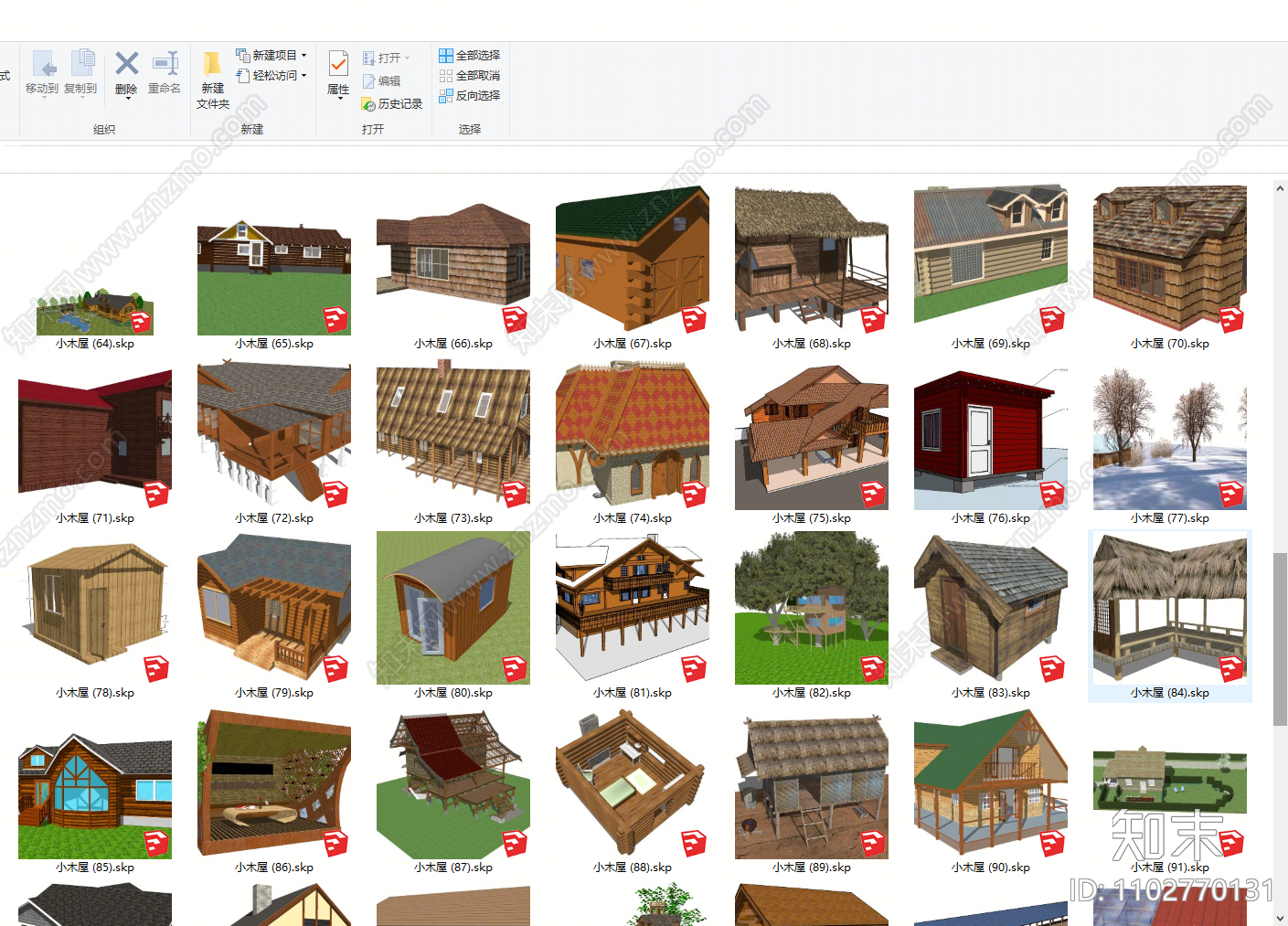Screen dimensions: 1288x926
Task: Create a new folder via 新建文件夹 icon
Action: click(212, 64)
